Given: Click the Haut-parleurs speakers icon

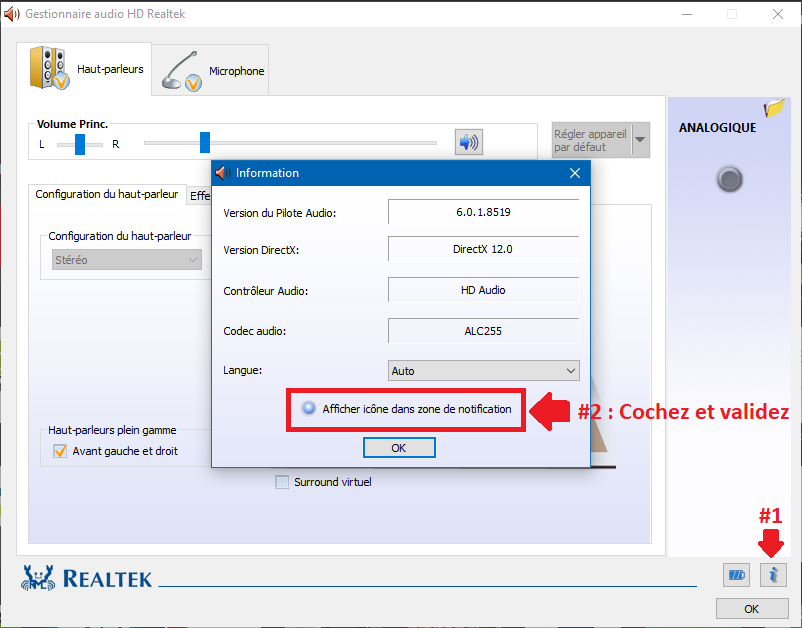Looking at the screenshot, I should click(x=49, y=69).
